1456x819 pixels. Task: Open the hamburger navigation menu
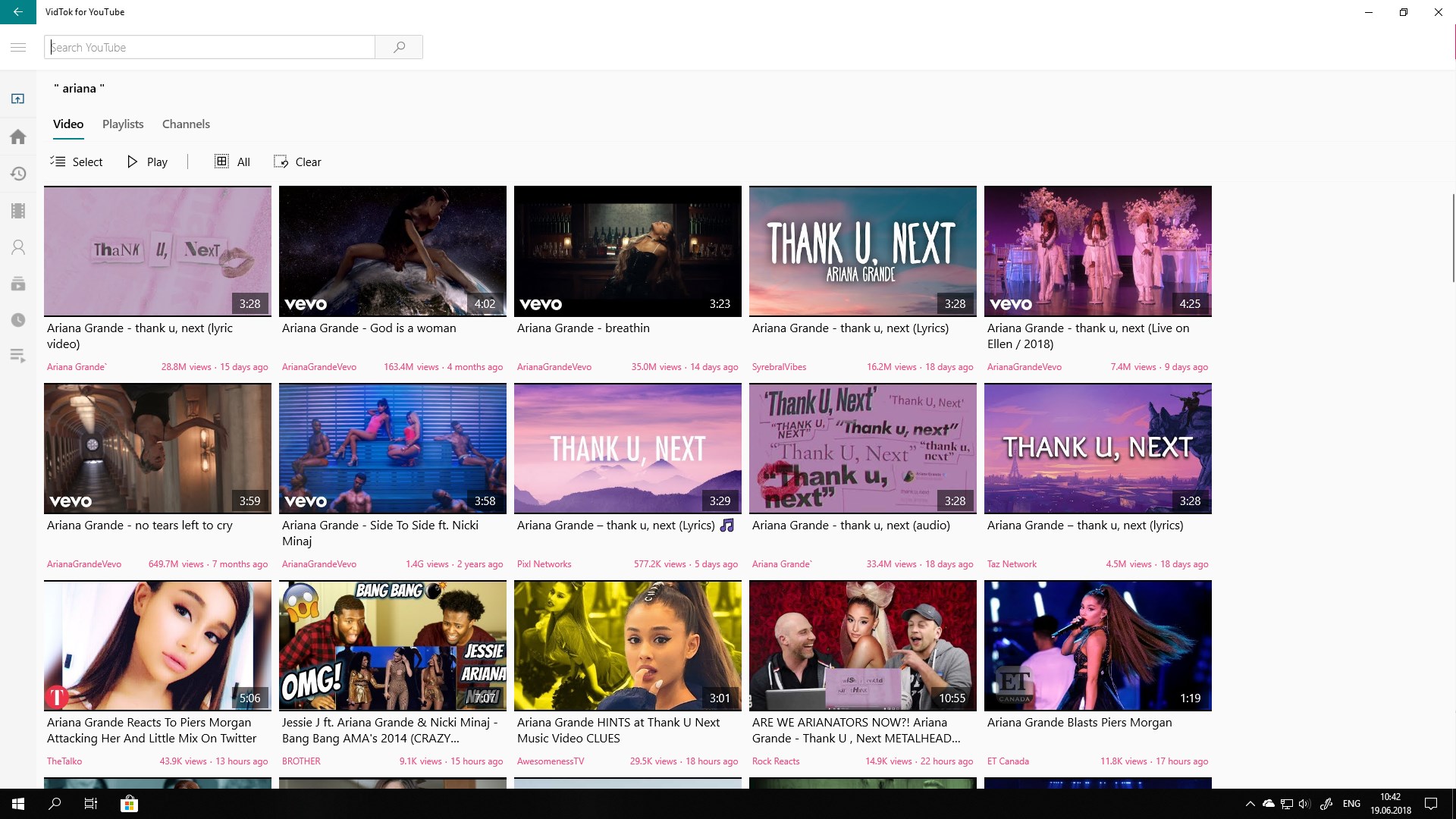[x=18, y=47]
